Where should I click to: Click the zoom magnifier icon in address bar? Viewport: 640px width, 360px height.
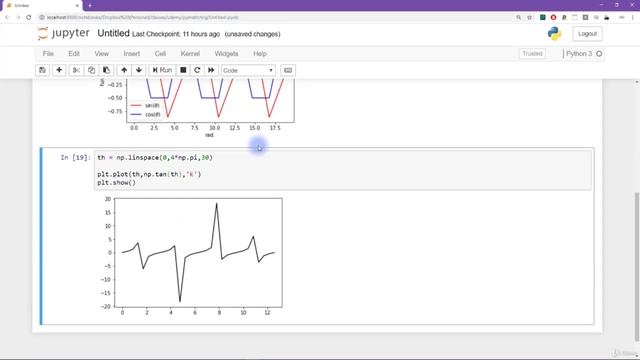coord(518,18)
